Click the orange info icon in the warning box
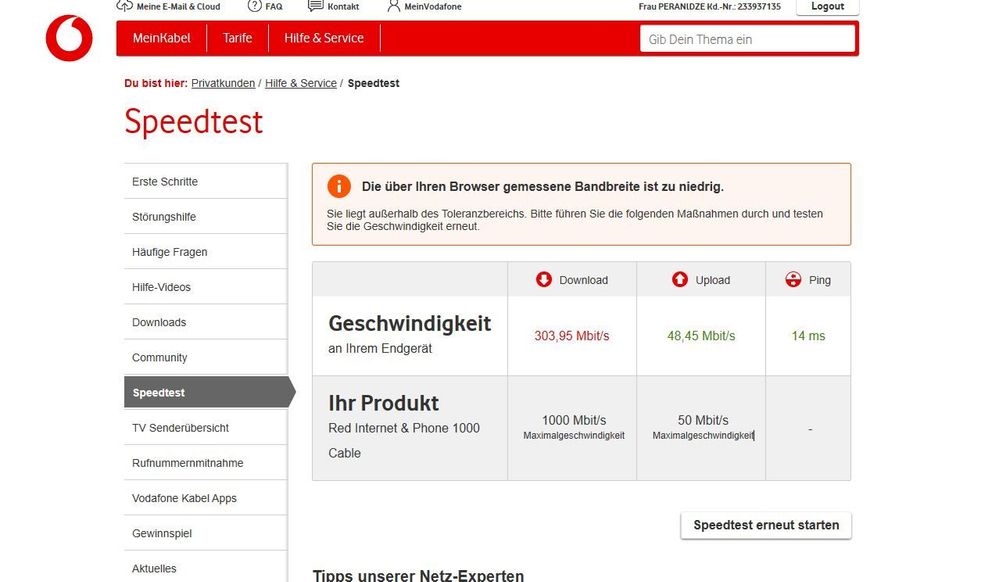This screenshot has width=999, height=582. click(x=339, y=186)
